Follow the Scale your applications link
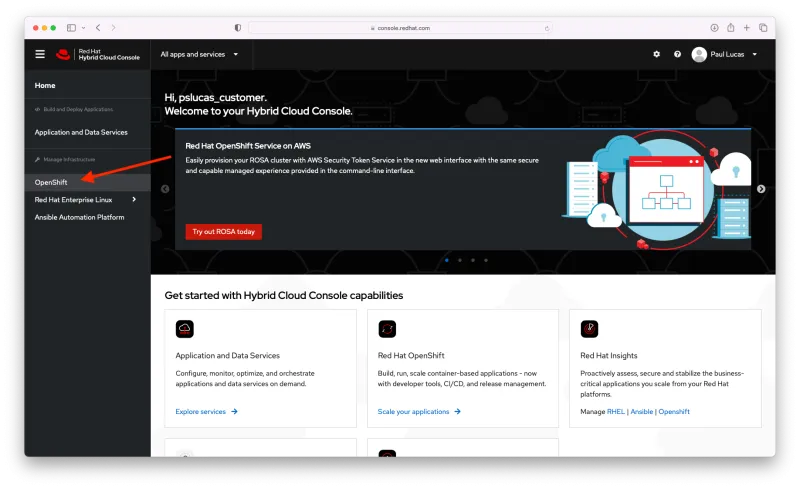 (x=413, y=411)
